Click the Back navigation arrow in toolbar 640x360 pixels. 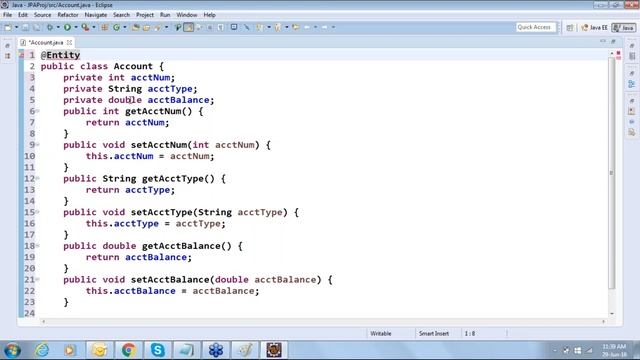click(307, 27)
